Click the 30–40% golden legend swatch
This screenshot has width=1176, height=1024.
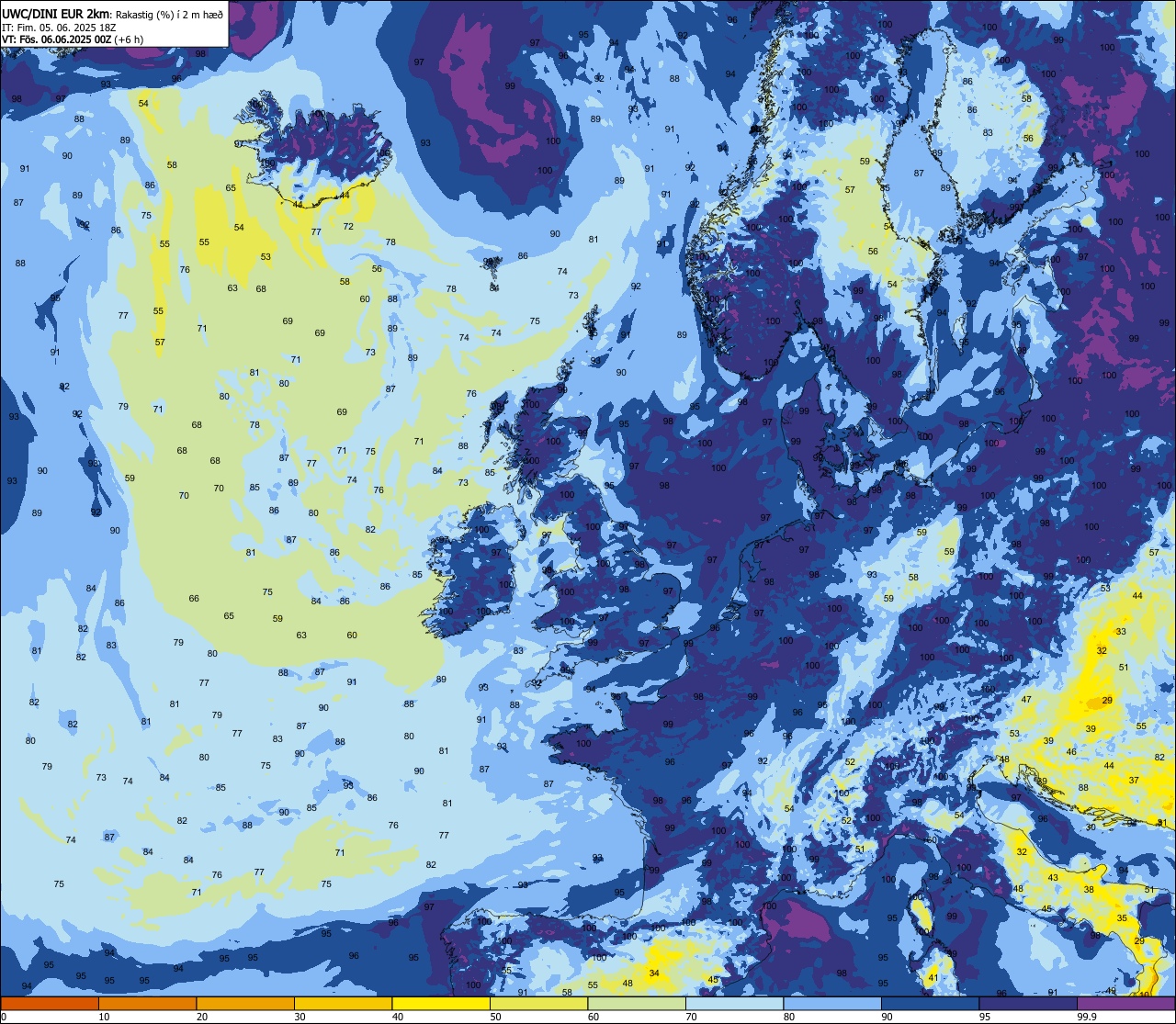[x=343, y=1003]
